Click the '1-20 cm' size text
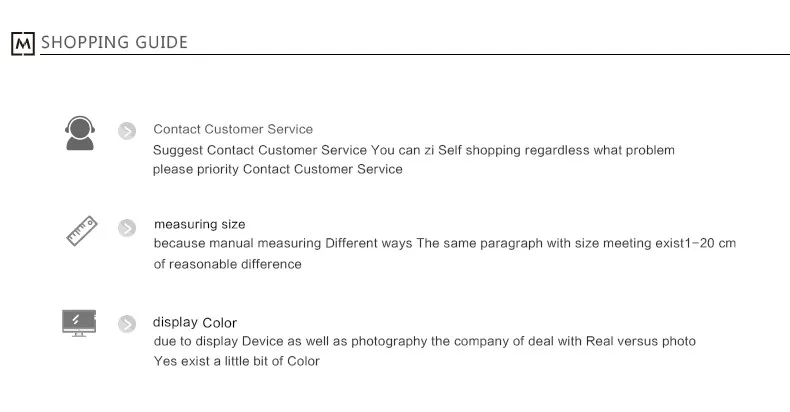This screenshot has height=412, width=790. (x=711, y=243)
